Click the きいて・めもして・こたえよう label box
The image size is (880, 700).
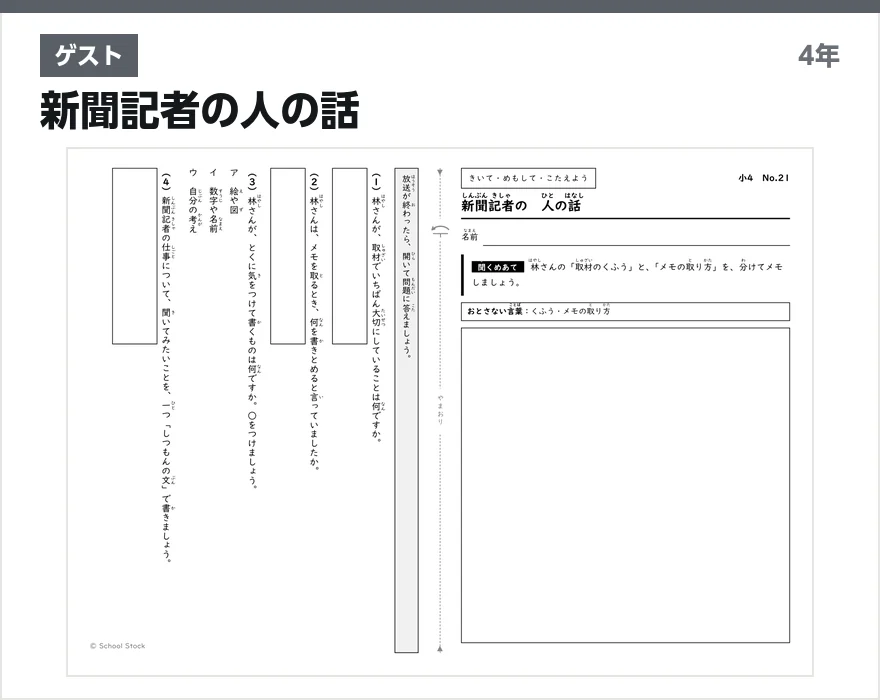pyautogui.click(x=528, y=178)
